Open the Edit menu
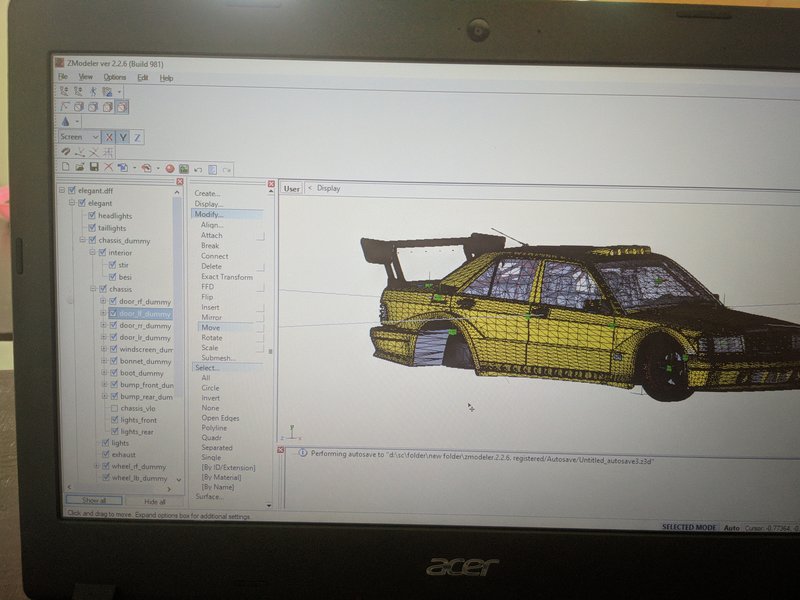The image size is (800, 600). tap(142, 78)
